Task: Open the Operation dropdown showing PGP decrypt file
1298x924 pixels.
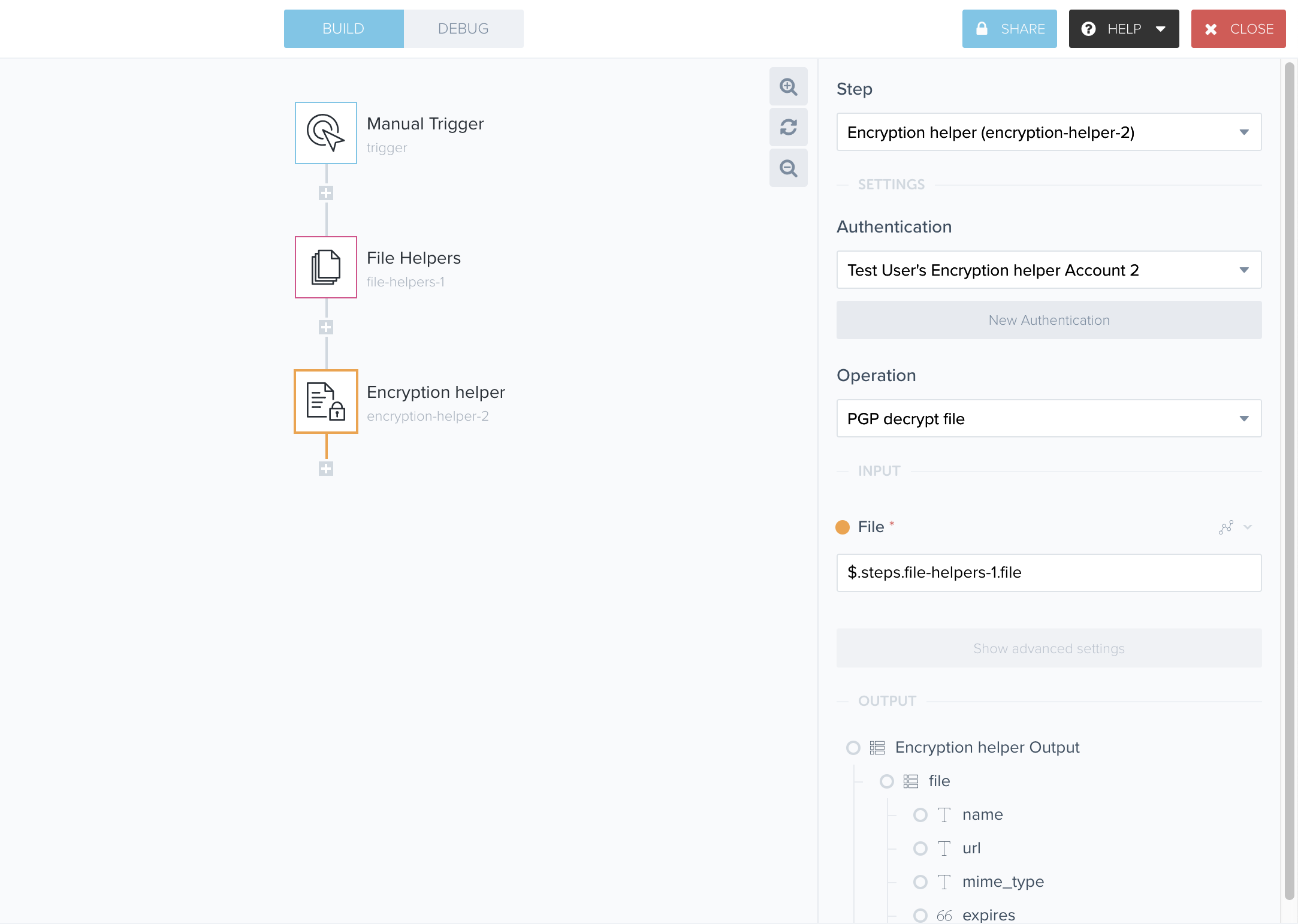Action: pyautogui.click(x=1048, y=418)
